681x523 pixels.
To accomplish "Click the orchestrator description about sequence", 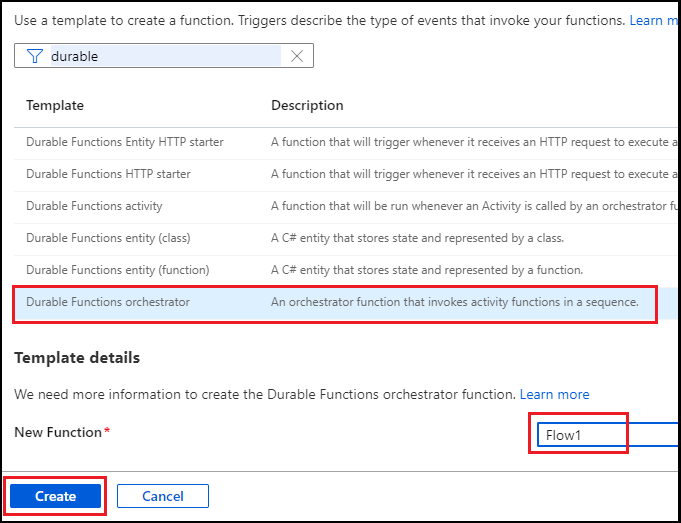I will [x=455, y=302].
